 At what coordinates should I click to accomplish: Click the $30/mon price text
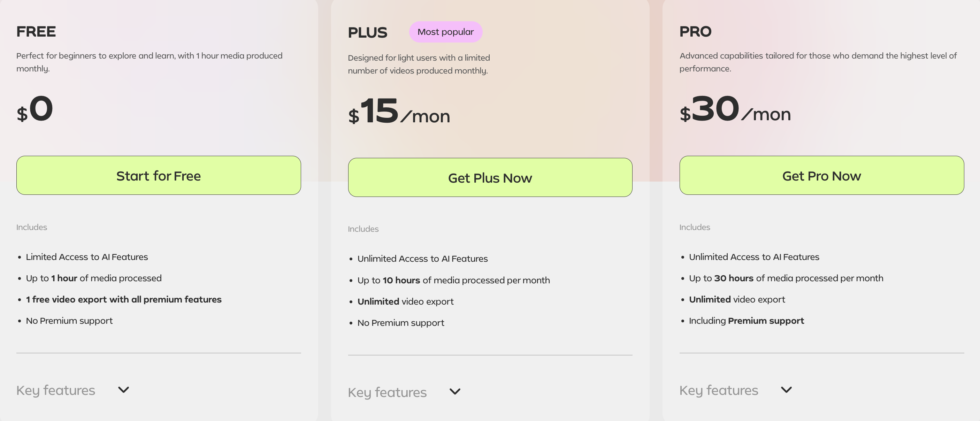(x=735, y=110)
